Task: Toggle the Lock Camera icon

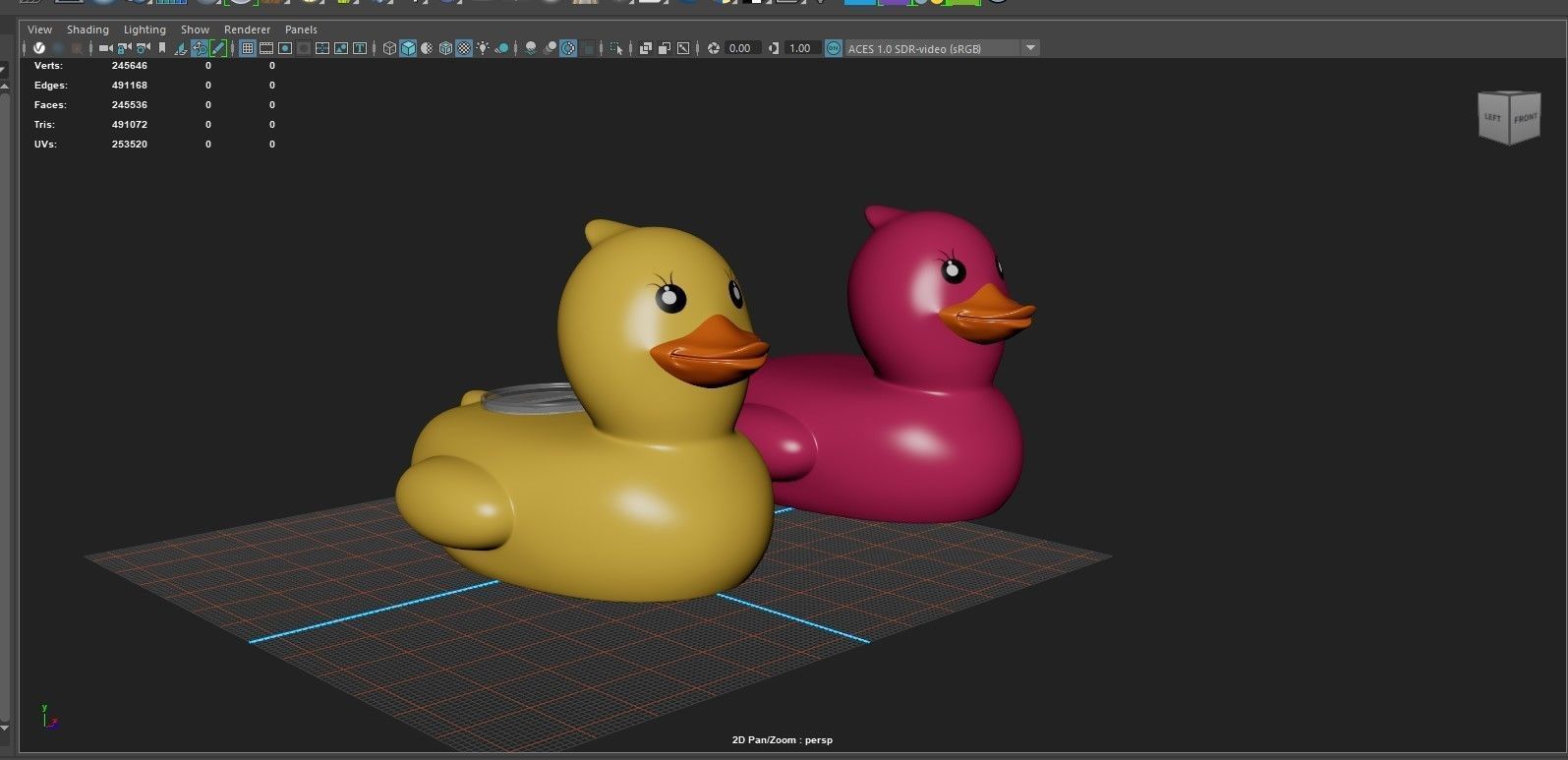Action: point(124,48)
